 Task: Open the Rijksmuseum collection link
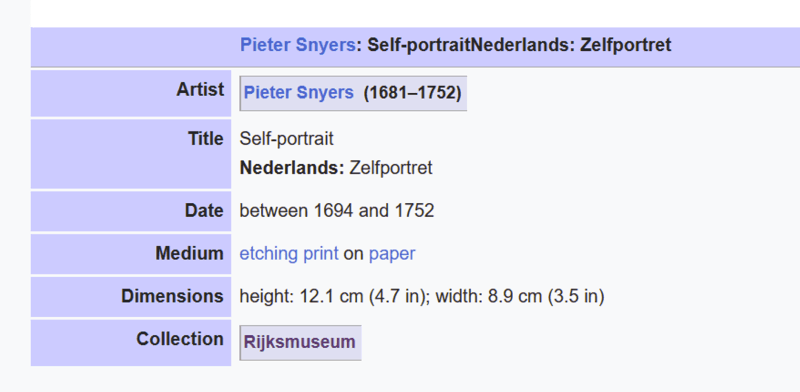coord(299,342)
